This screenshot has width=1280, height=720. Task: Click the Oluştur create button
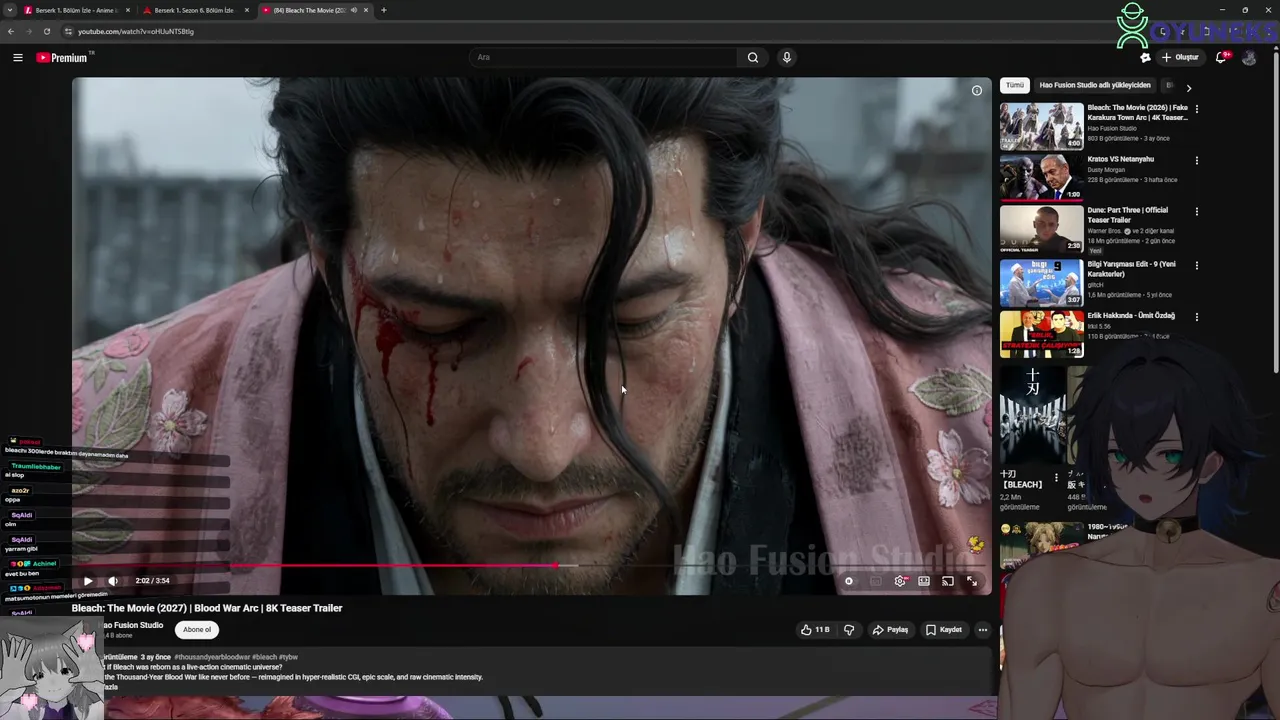1181,58
